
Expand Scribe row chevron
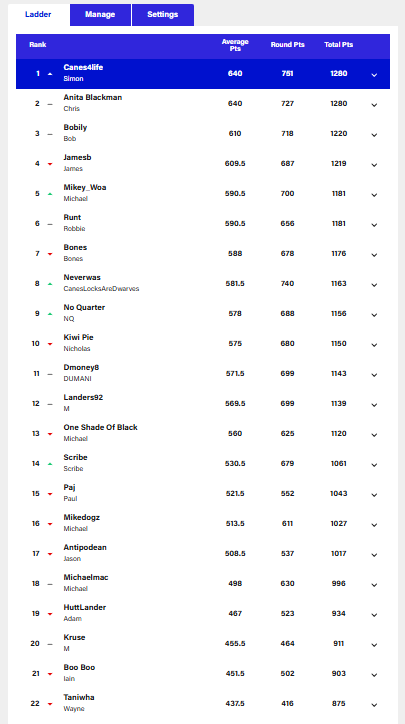click(374, 465)
